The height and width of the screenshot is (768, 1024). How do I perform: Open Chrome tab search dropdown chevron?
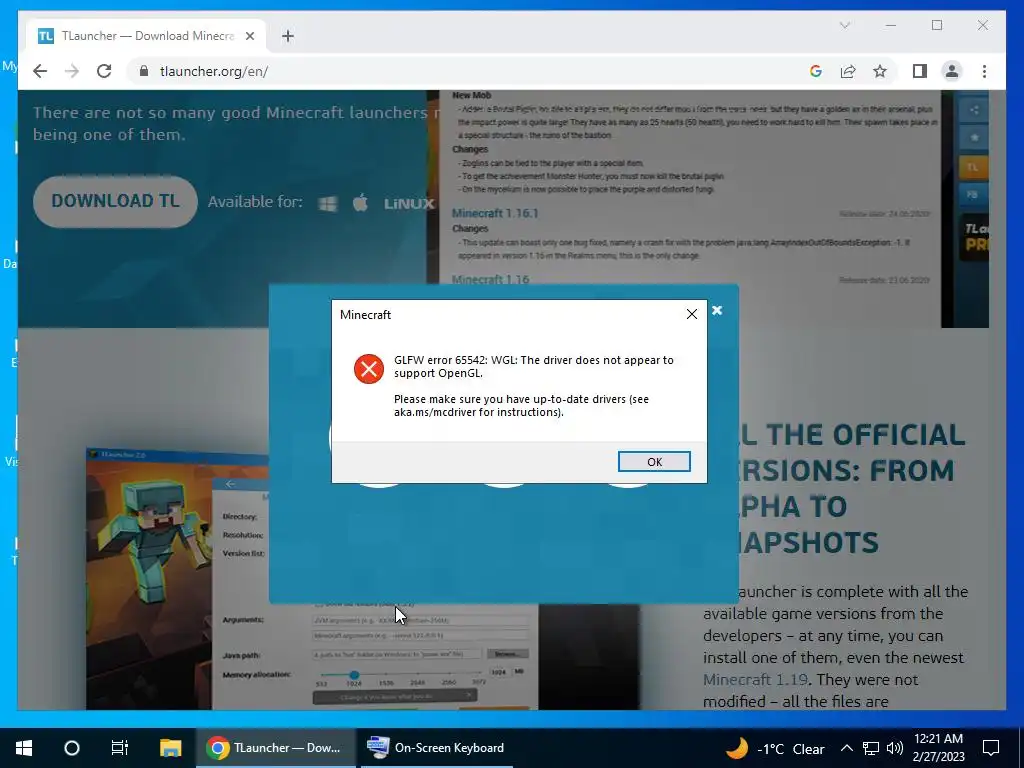(844, 25)
